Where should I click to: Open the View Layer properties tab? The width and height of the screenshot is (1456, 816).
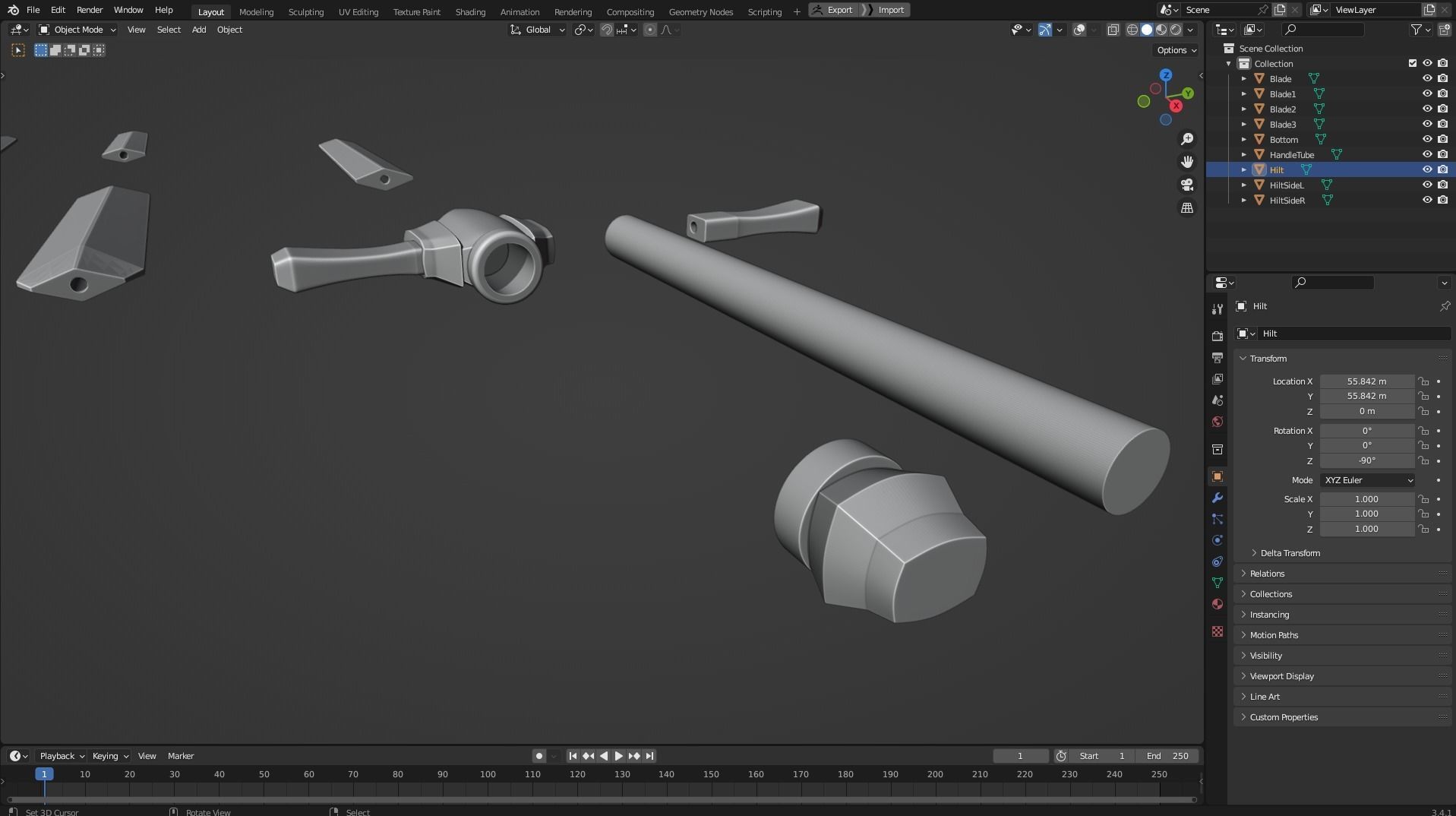point(1218,378)
